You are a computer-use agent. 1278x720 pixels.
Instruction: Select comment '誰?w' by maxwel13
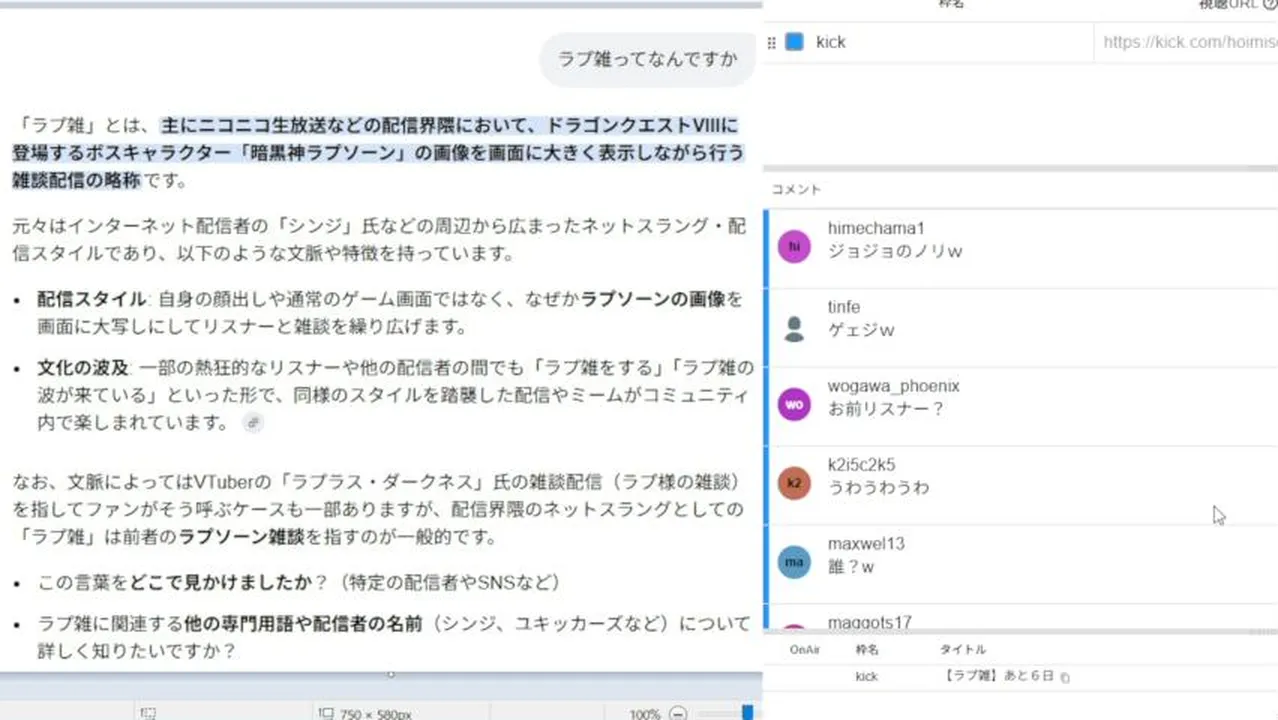851,567
